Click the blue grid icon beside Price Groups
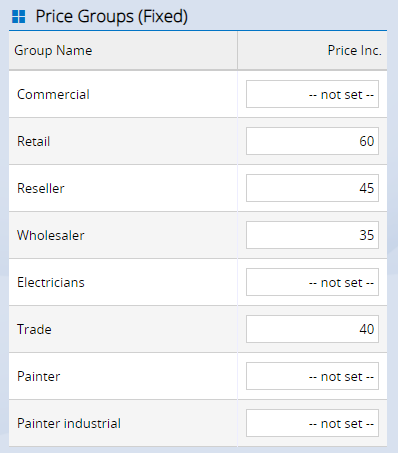The height and width of the screenshot is (453, 398). point(19,17)
